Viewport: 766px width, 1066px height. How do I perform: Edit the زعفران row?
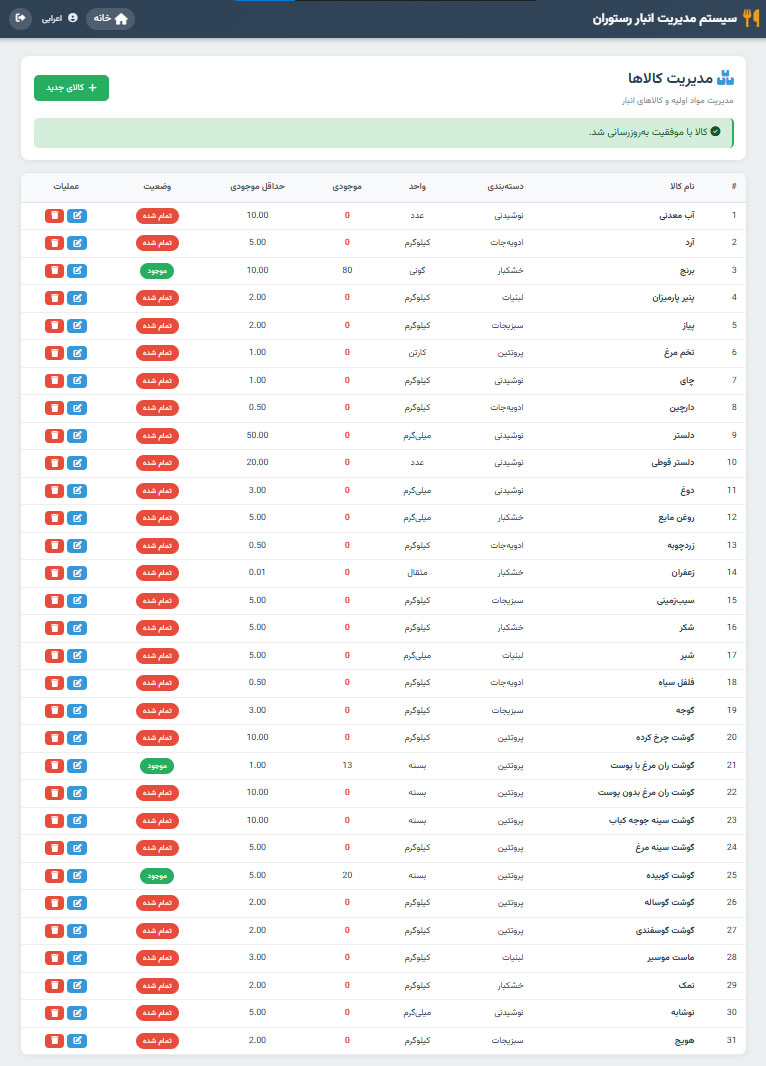coord(77,573)
